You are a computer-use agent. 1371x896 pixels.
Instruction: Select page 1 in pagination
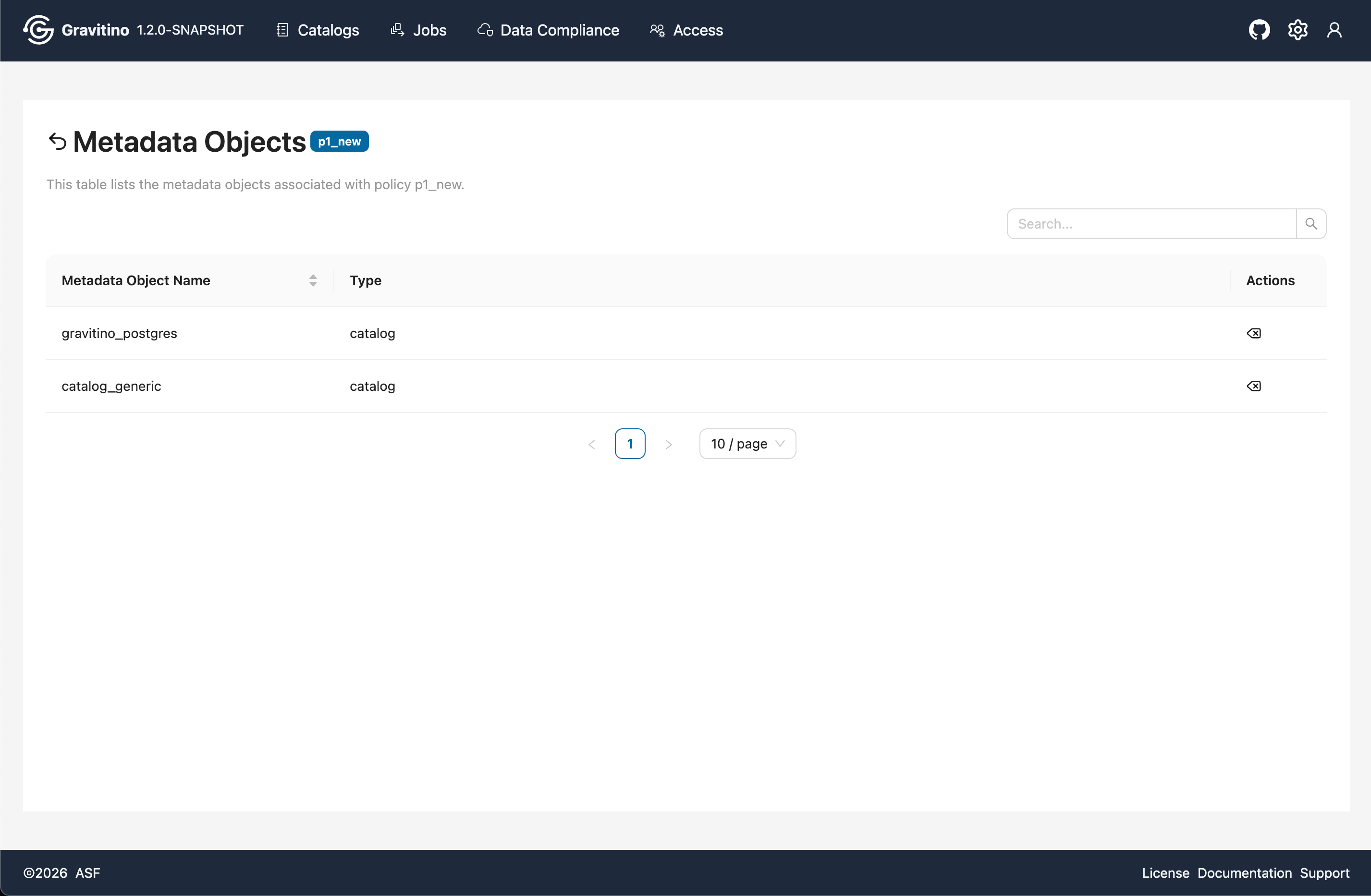pyautogui.click(x=630, y=443)
